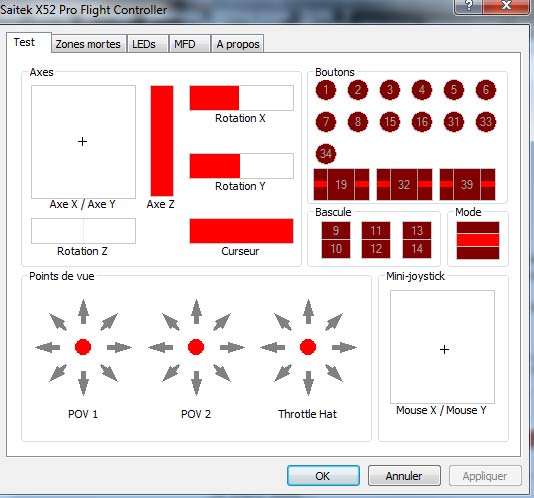Click the OK button
This screenshot has width=534, height=498.
[323, 476]
